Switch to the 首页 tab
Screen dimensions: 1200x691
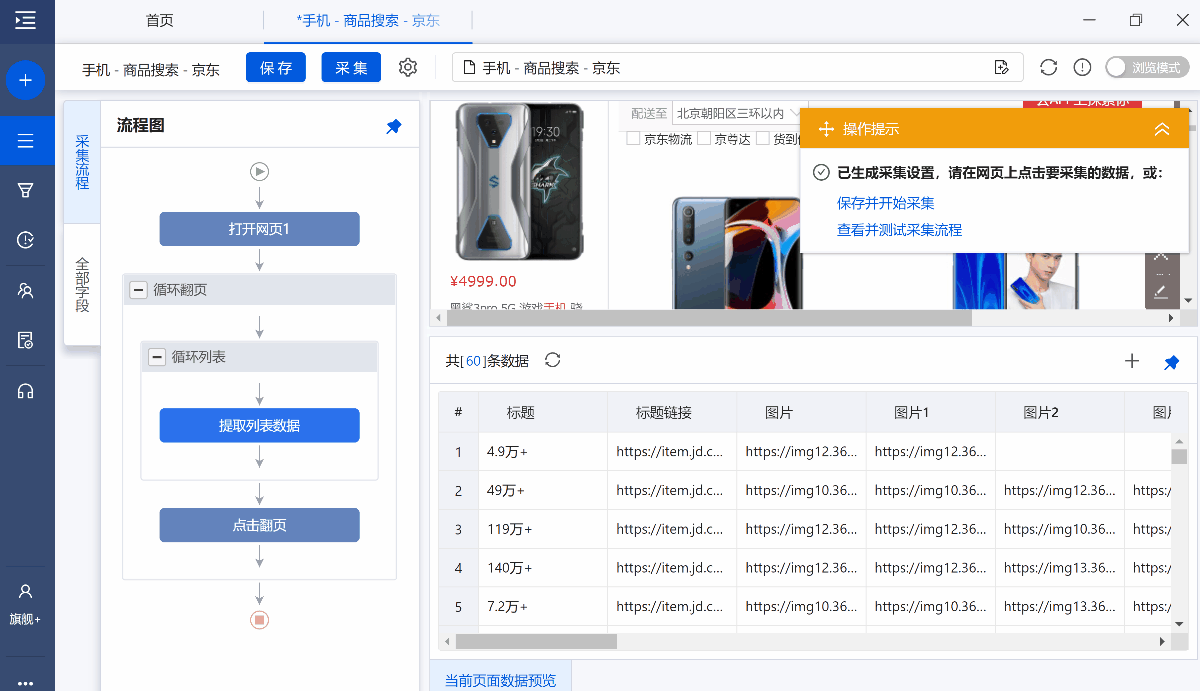159,20
